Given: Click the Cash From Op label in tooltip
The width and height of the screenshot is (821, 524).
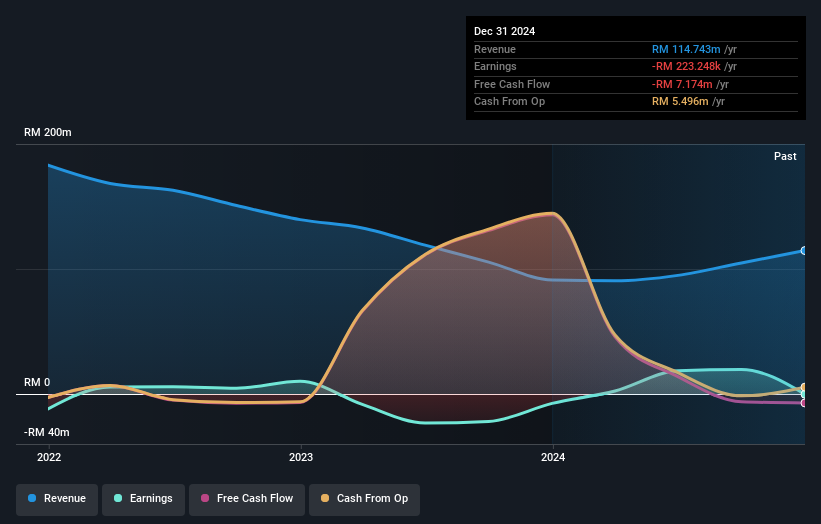Looking at the screenshot, I should 509,102.
